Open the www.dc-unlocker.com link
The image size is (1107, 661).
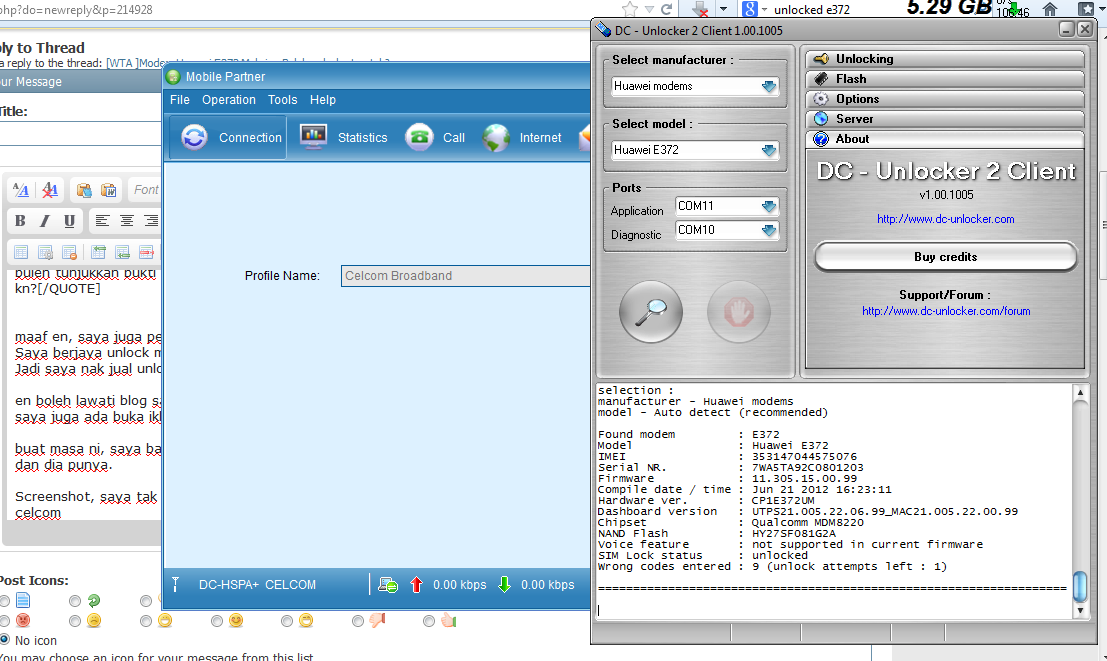point(945,219)
